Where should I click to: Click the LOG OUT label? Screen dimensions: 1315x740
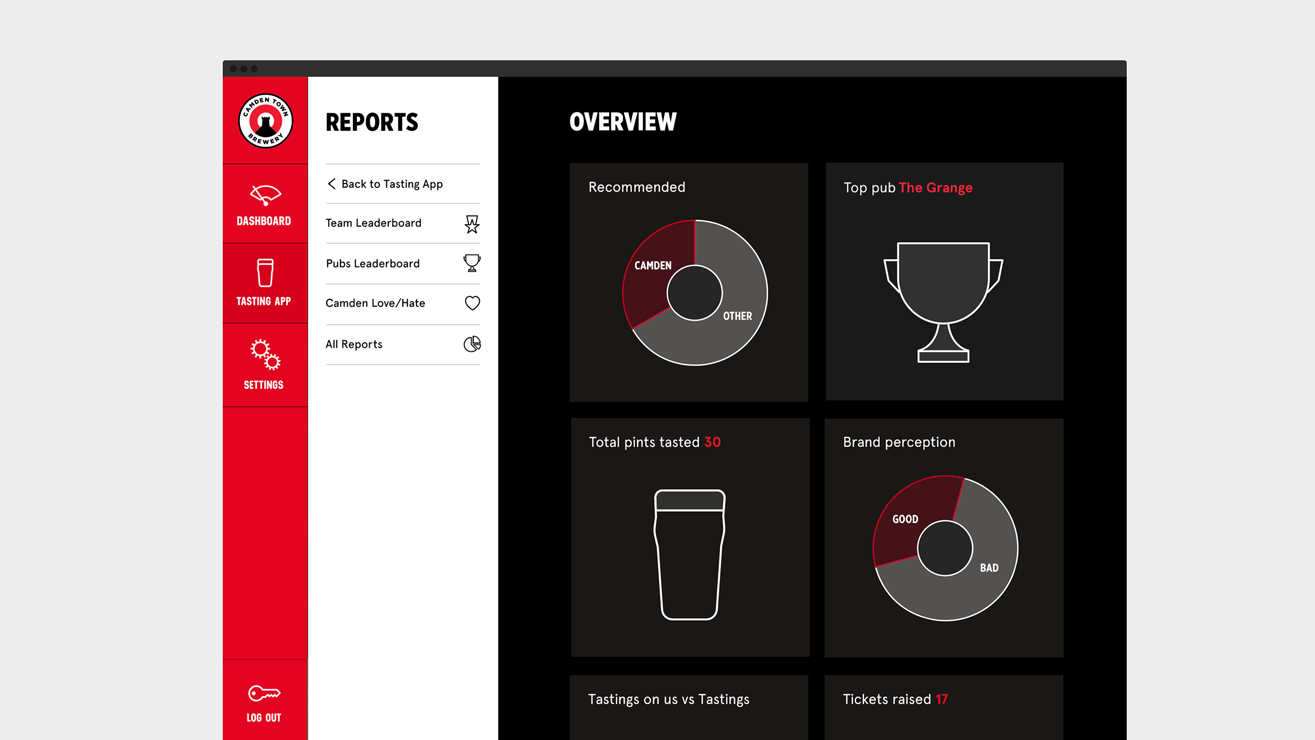click(x=264, y=718)
